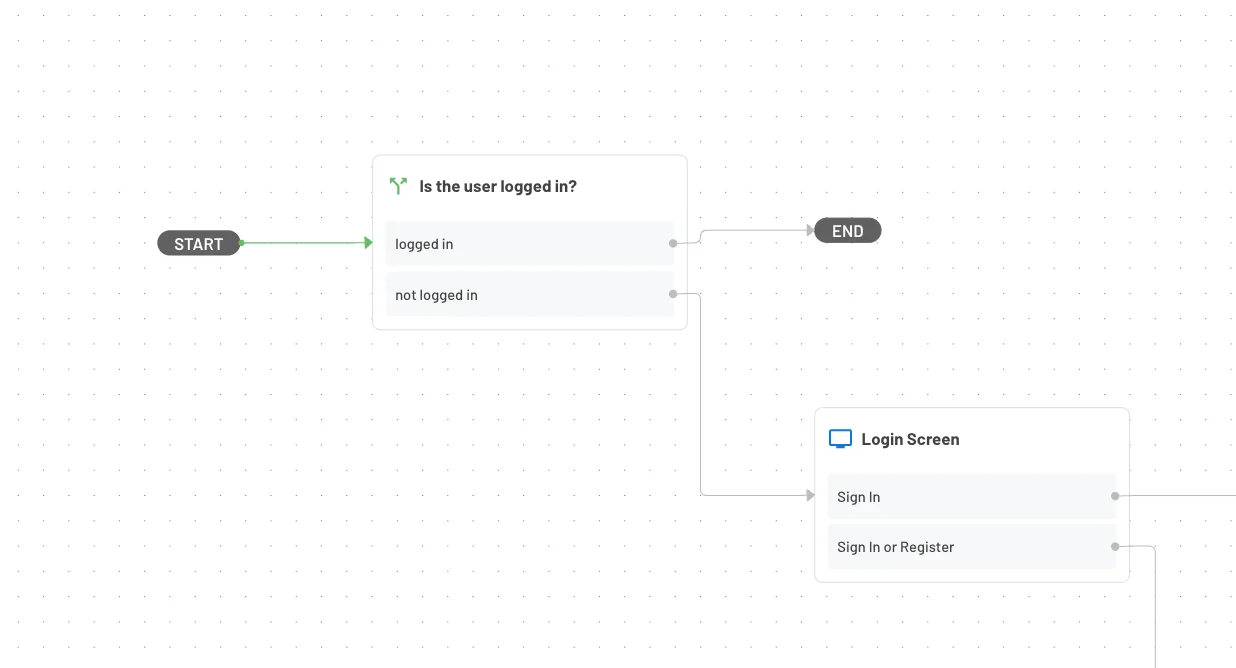Click the connector port beside "Sign In"
The image size is (1236, 668).
tap(1114, 495)
